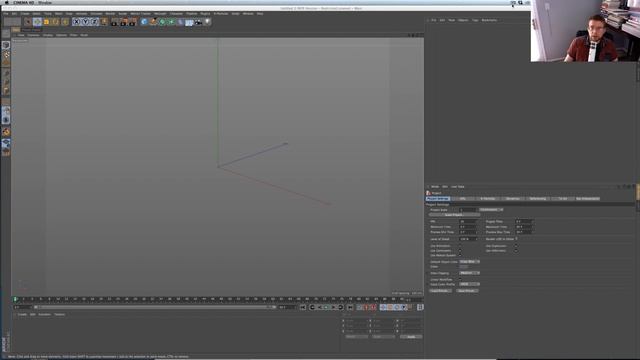Click the deformer object icon
The width and height of the screenshot is (640, 360).
coord(180,22)
